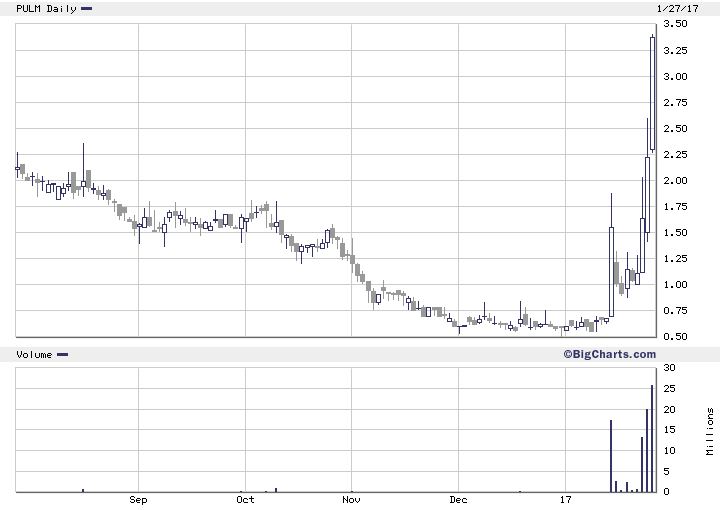Click the PULM Daily chart title
Image resolution: width=720 pixels, height=510 pixels.
(46, 9)
